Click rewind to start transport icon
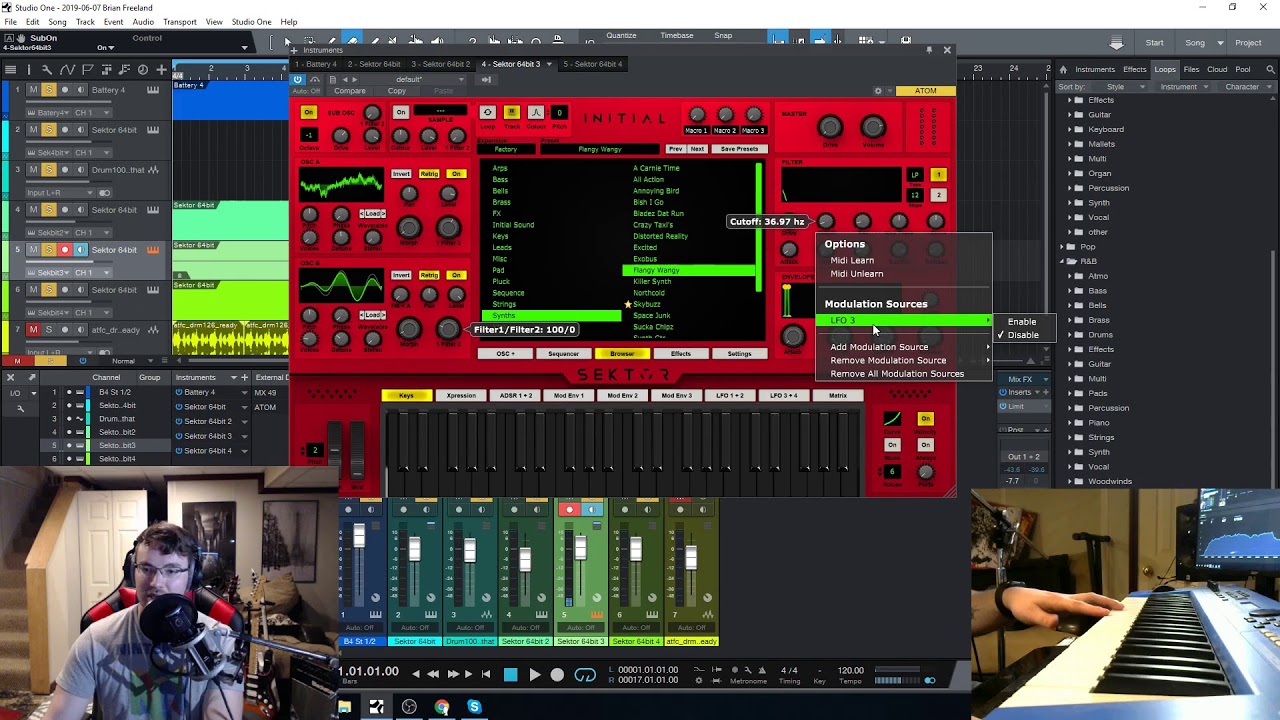Screen dimensions: 1280x720 click(x=486, y=675)
